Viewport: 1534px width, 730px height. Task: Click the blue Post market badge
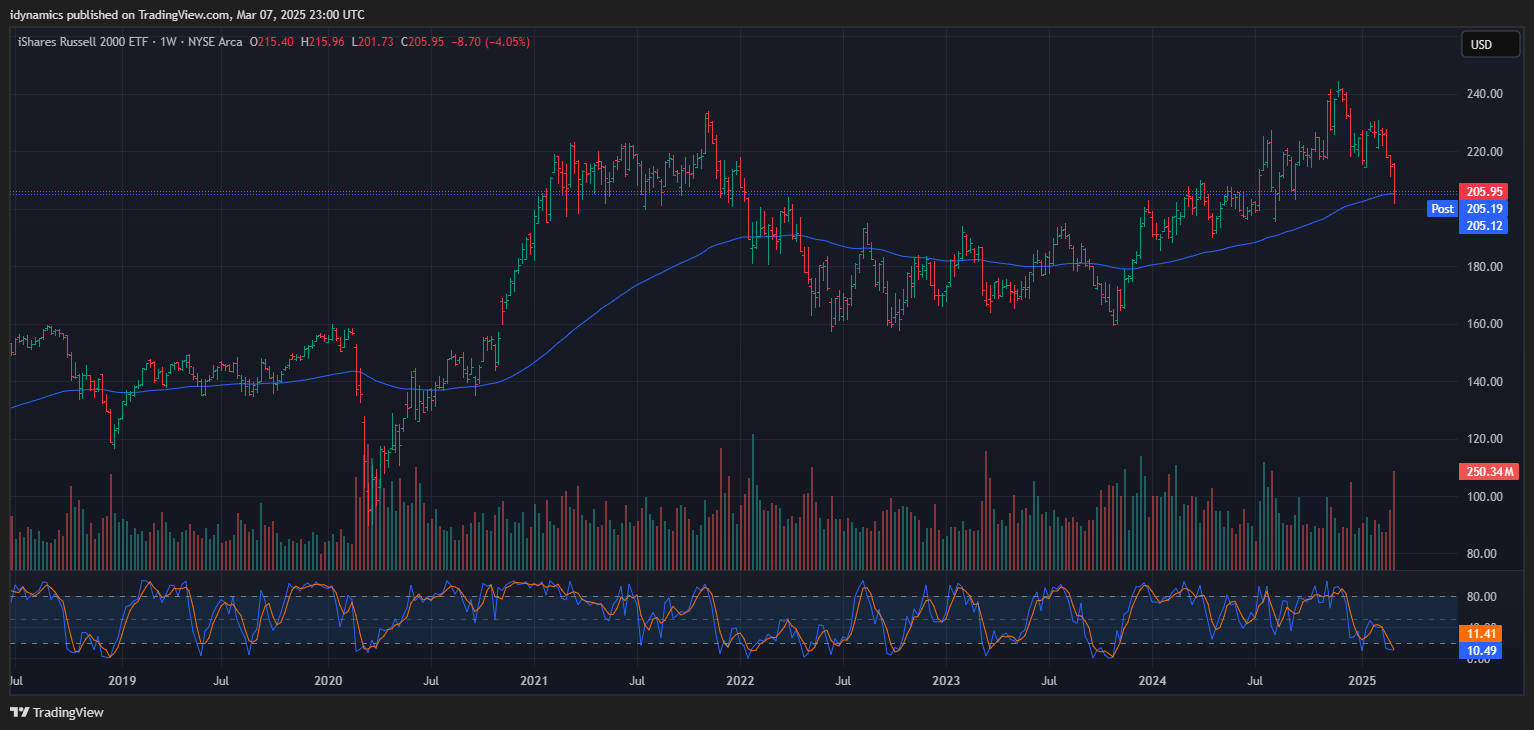click(x=1441, y=209)
